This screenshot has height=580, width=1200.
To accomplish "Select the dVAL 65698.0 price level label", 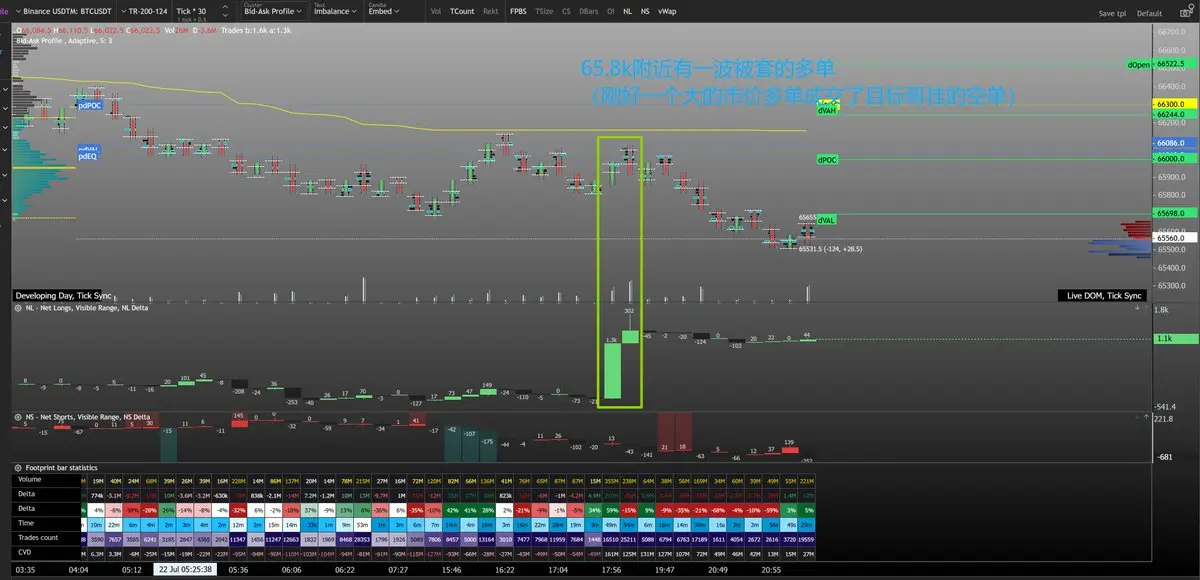I will point(827,218).
